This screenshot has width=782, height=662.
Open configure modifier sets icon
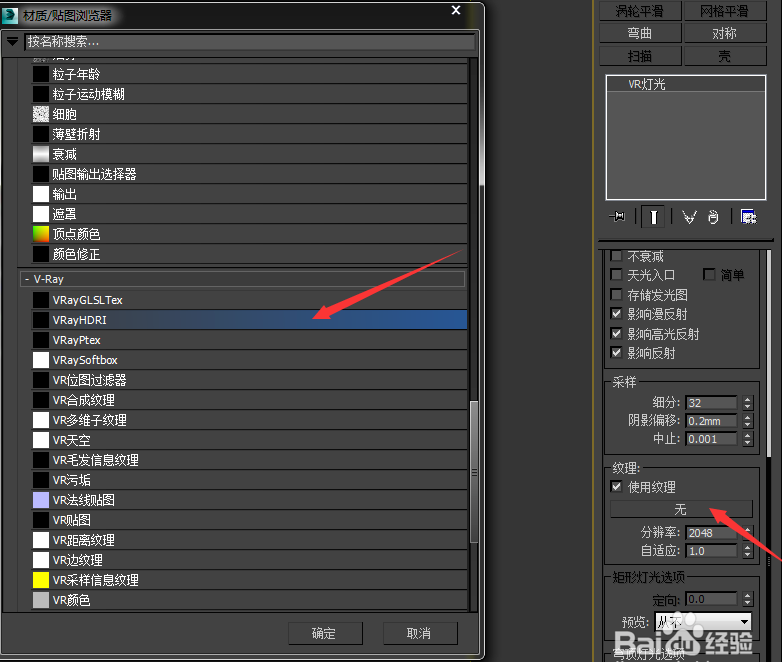749,217
